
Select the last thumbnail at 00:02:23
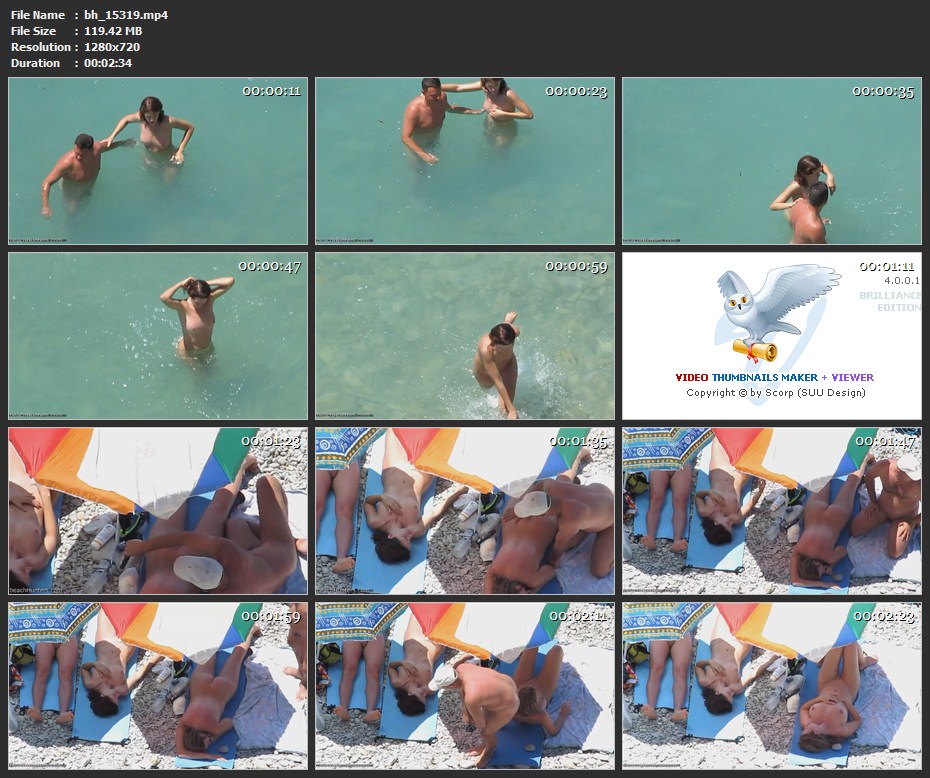tap(771, 685)
